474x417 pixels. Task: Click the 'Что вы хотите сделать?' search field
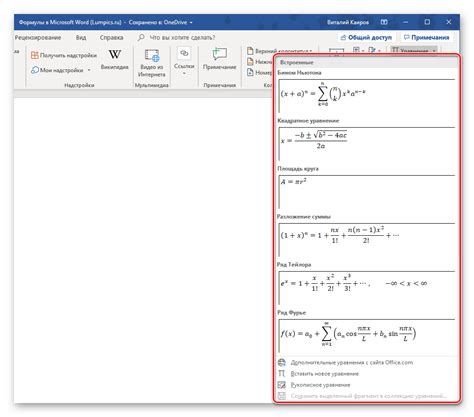(182, 38)
